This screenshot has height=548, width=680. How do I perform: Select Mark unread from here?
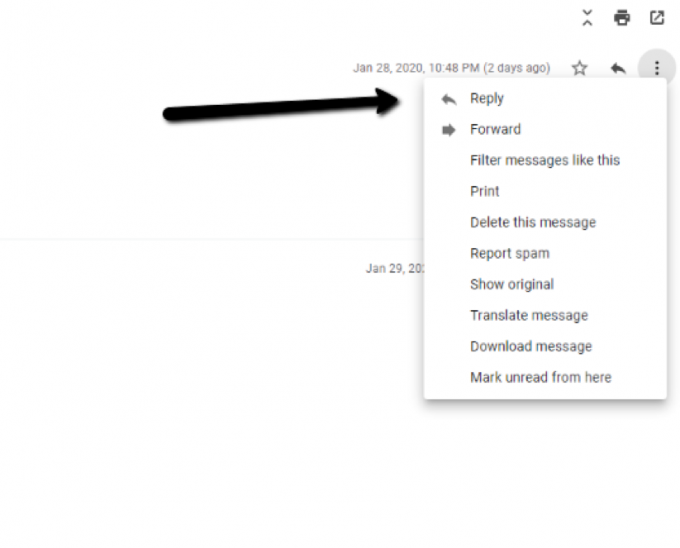[x=545, y=377]
